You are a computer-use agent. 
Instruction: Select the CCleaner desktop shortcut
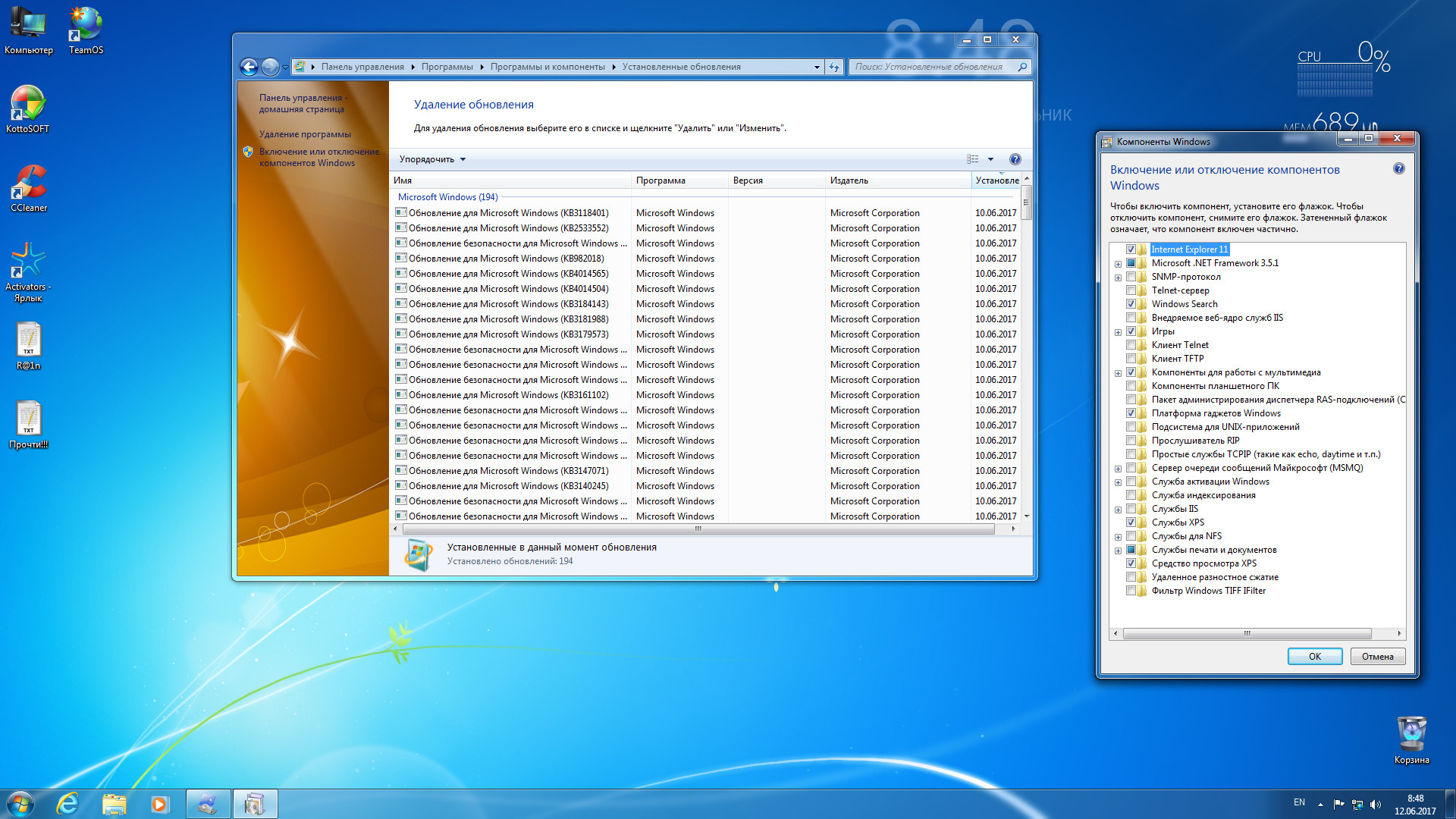29,188
